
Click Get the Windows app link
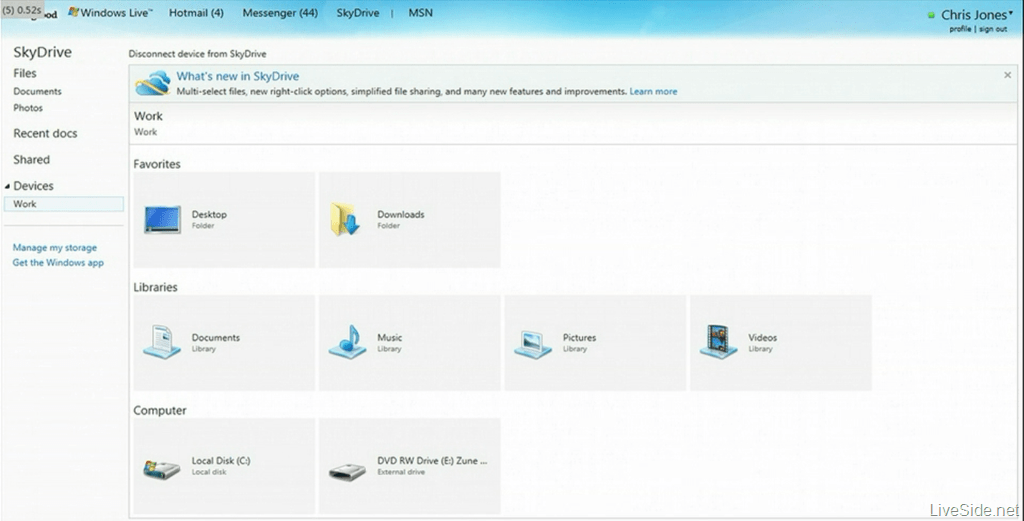[x=58, y=262]
